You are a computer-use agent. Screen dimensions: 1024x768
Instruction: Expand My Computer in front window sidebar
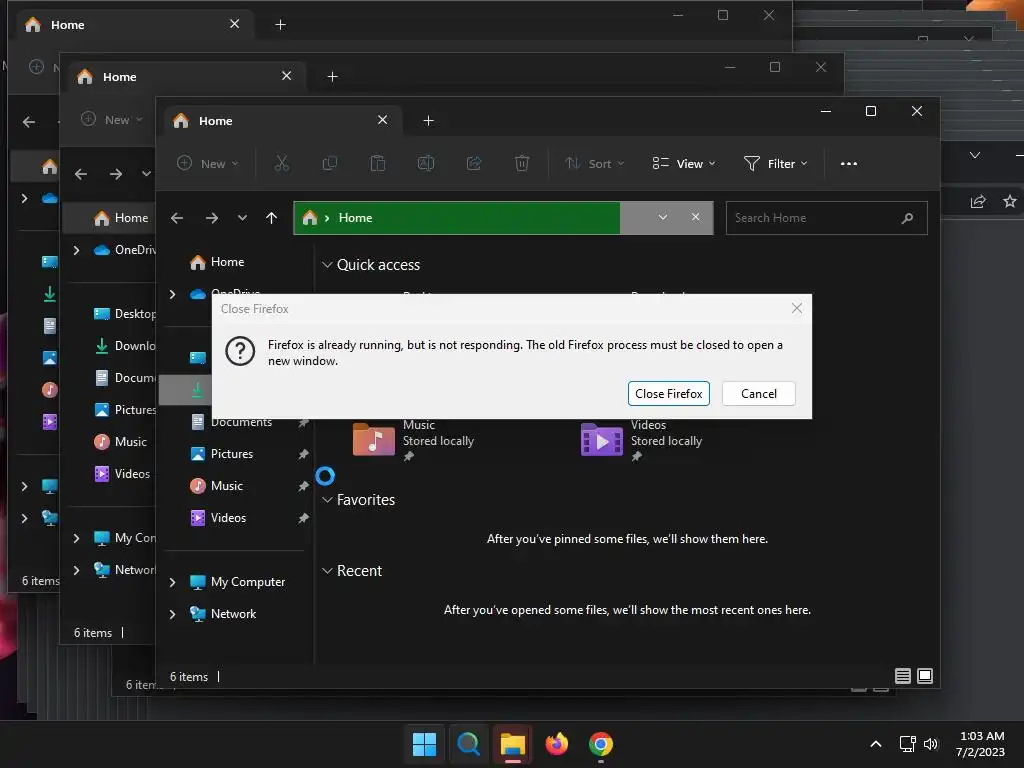[x=172, y=582]
